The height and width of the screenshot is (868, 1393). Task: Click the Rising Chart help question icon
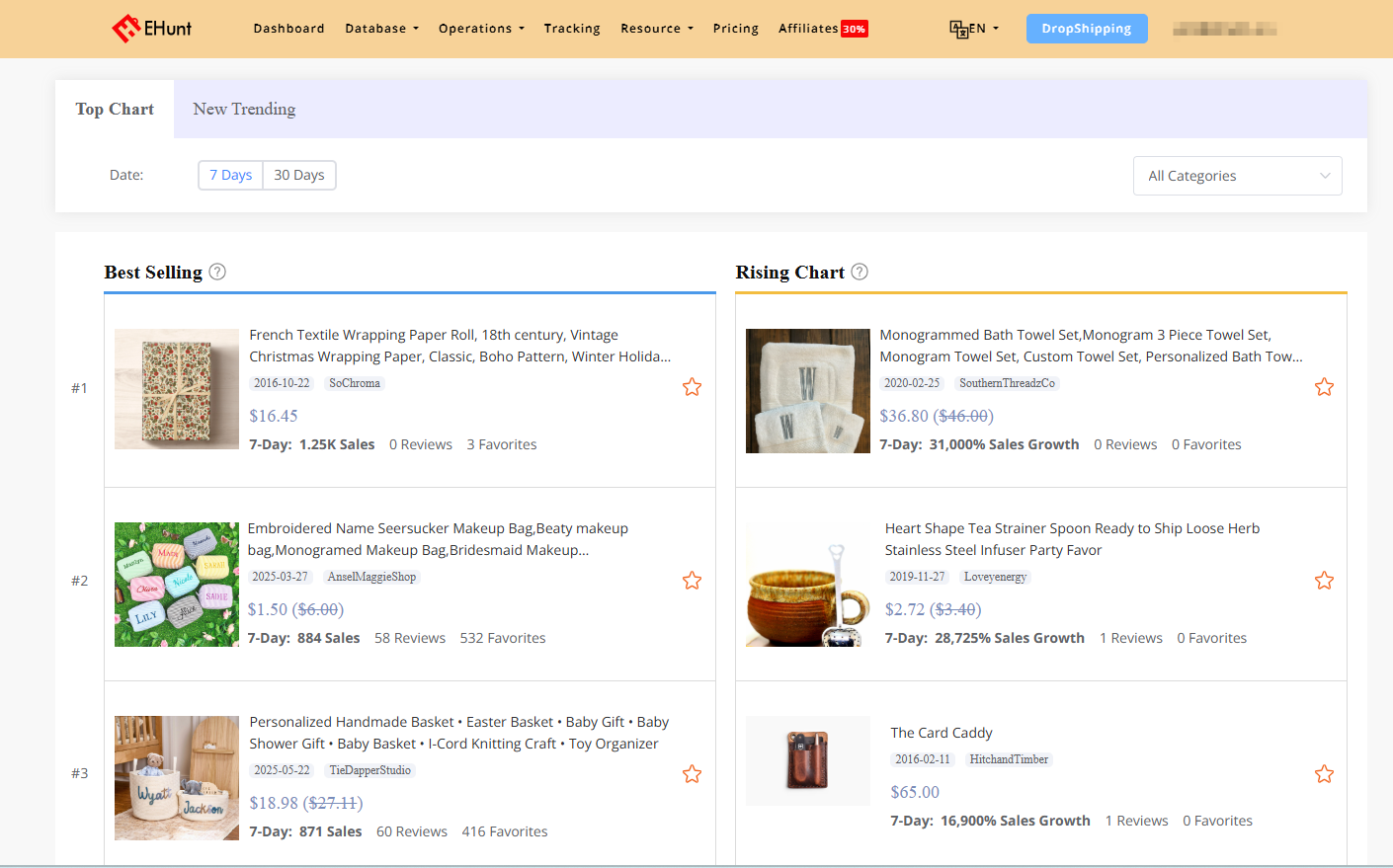click(x=860, y=272)
